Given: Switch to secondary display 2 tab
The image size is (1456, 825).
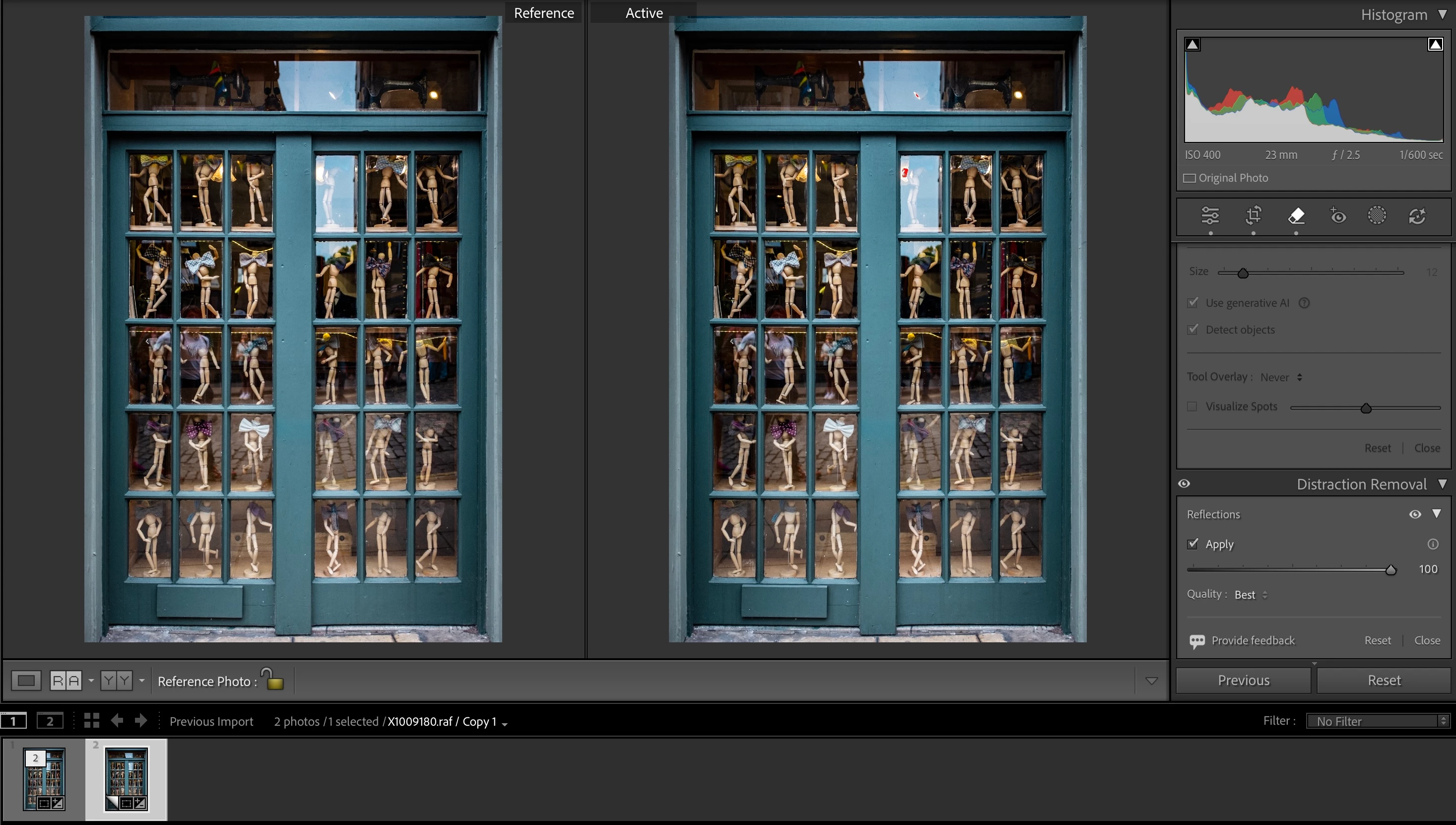Looking at the screenshot, I should [x=50, y=721].
